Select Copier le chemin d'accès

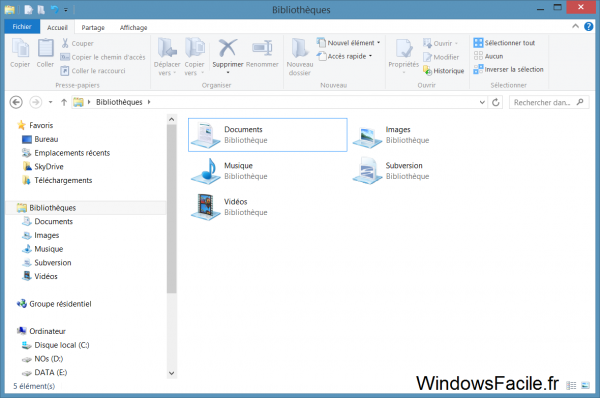tap(103, 57)
